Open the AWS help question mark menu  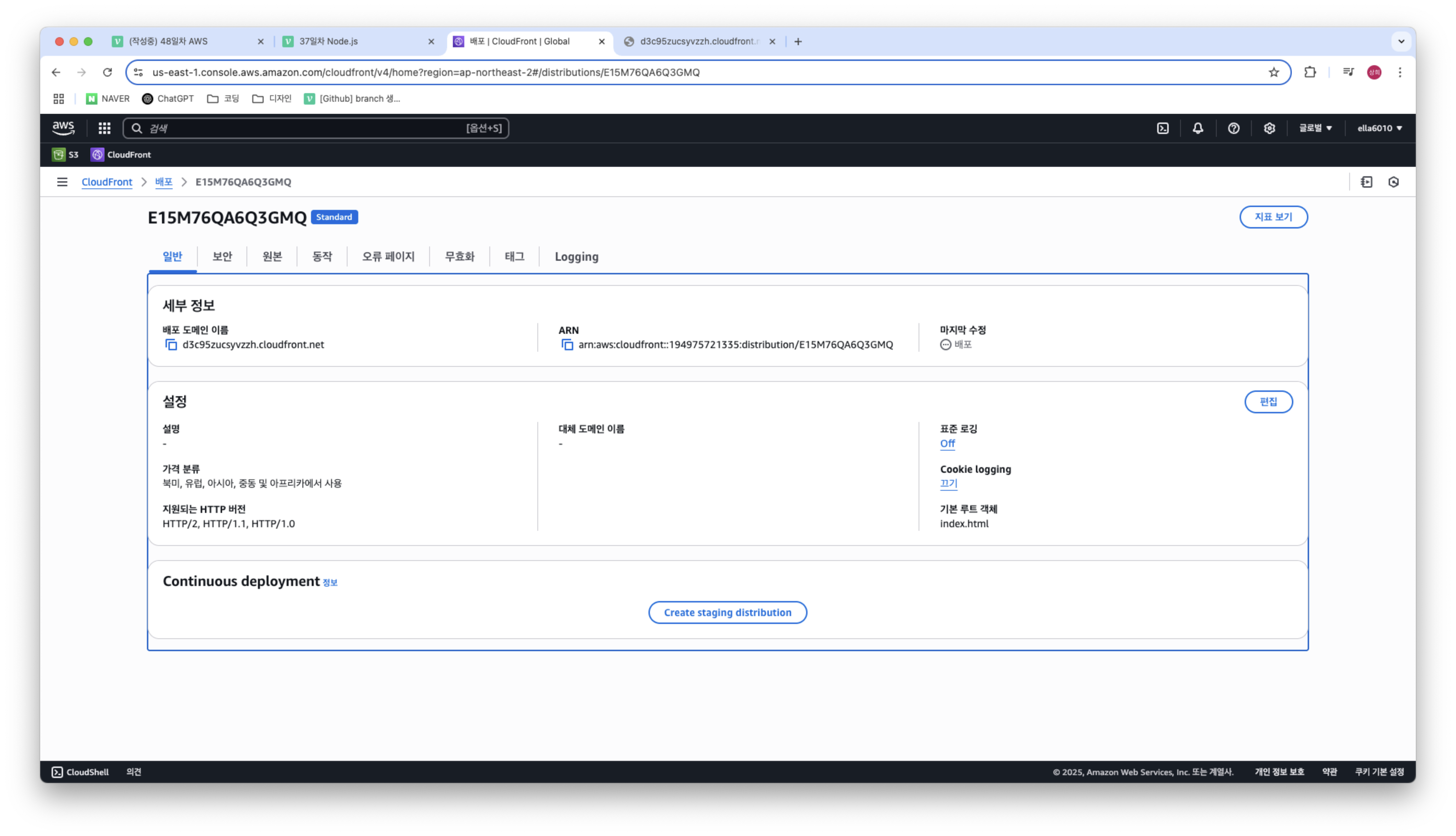pyautogui.click(x=1233, y=128)
